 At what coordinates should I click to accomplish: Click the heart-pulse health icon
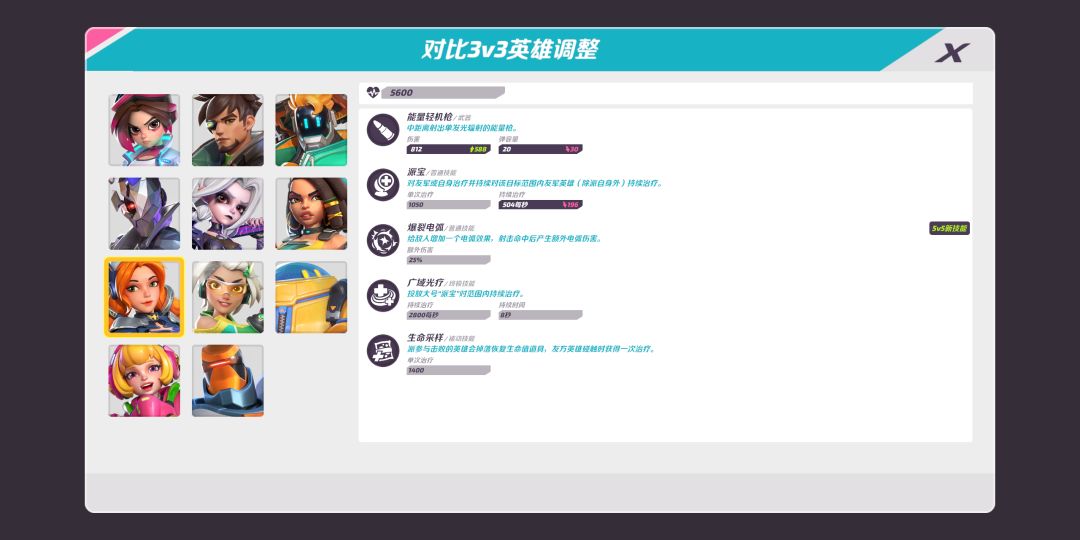tap(373, 92)
